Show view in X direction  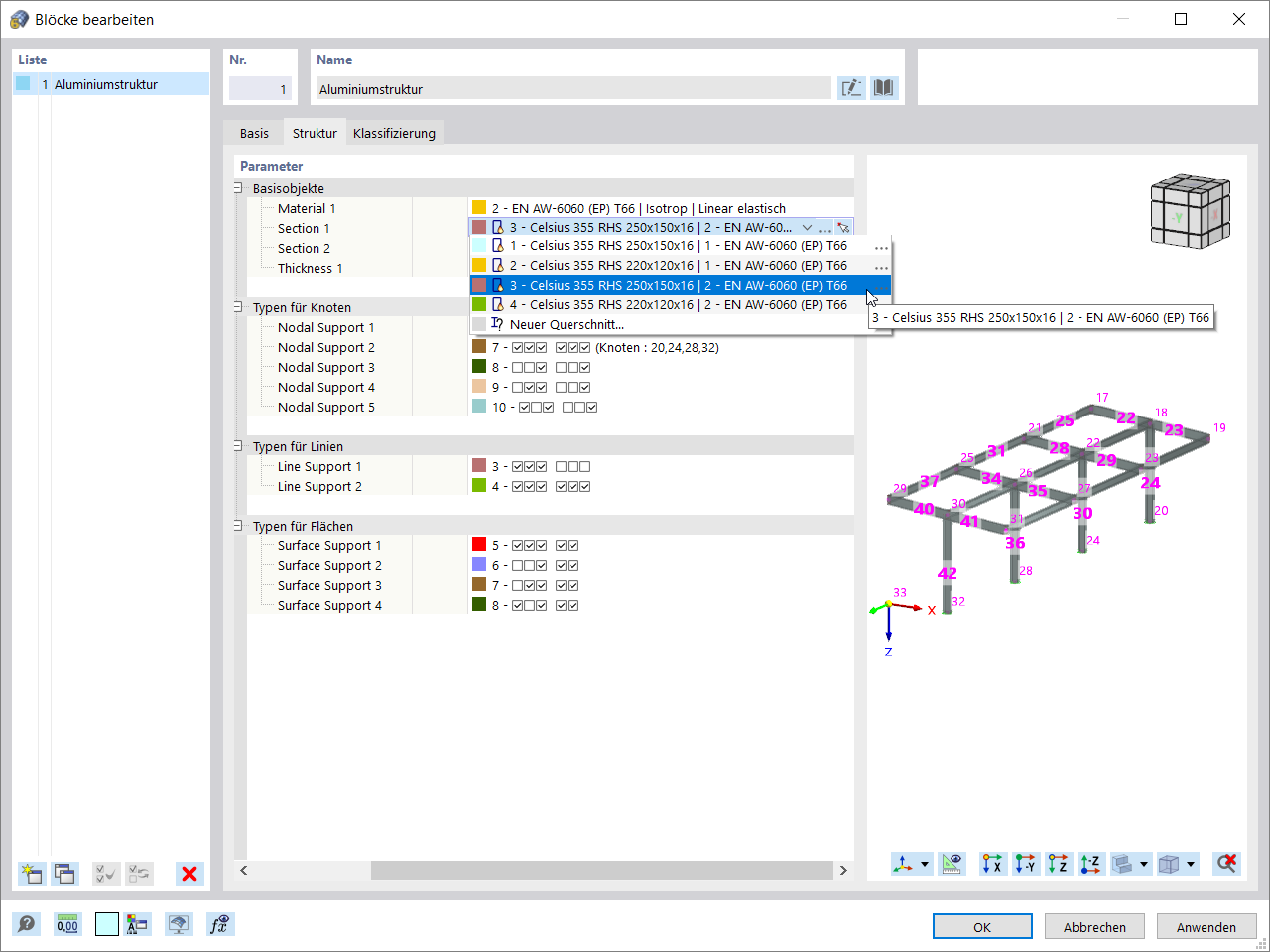click(993, 864)
